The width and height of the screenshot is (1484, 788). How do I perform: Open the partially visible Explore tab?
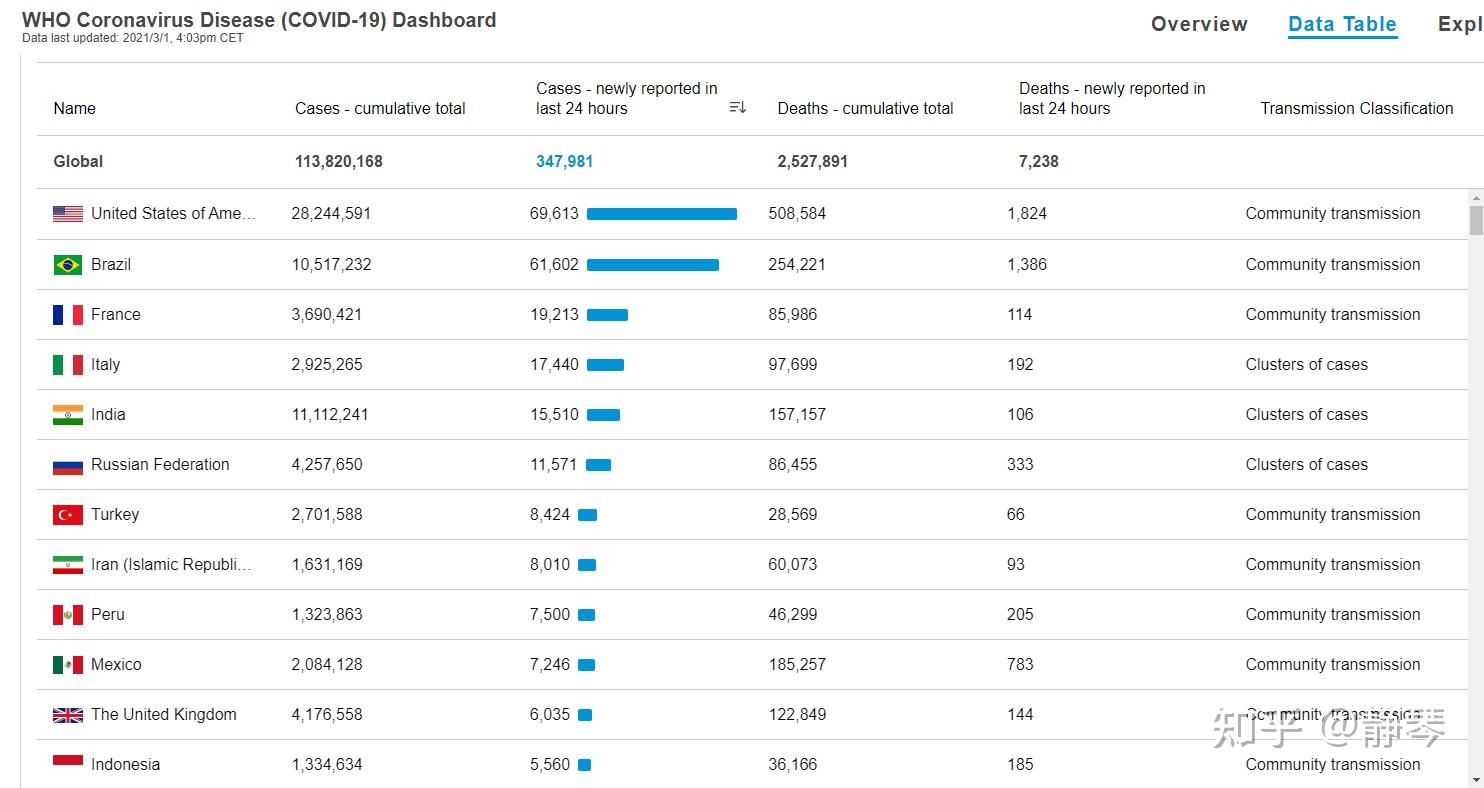1460,24
